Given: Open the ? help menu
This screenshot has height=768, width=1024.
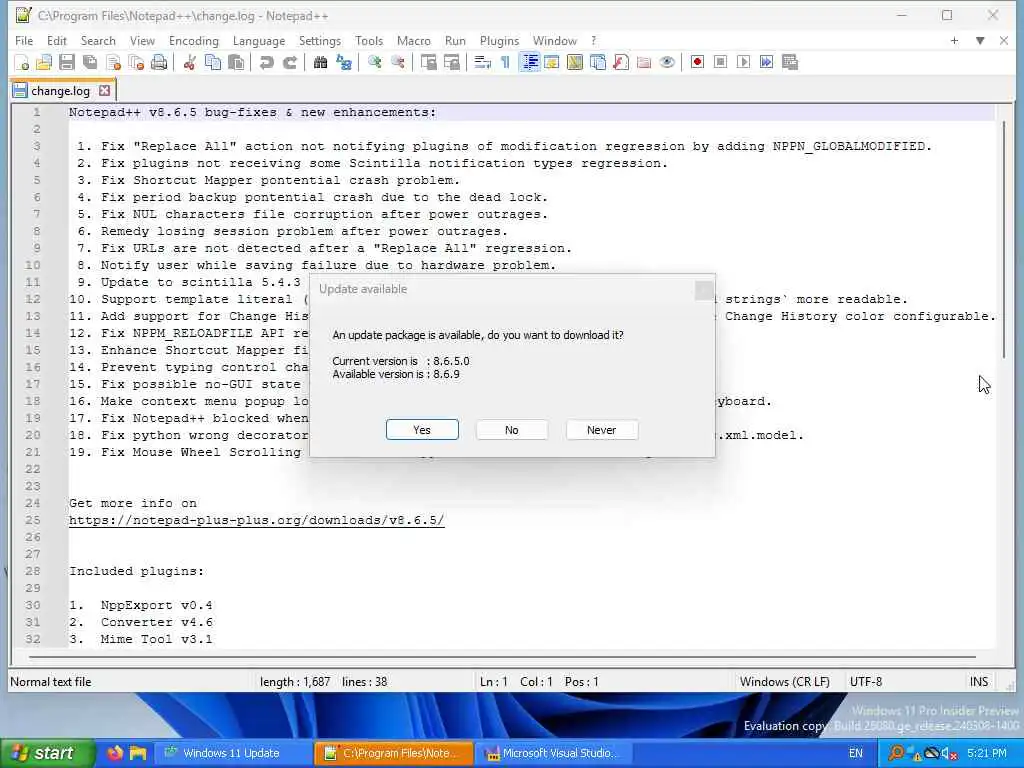Looking at the screenshot, I should pos(593,40).
